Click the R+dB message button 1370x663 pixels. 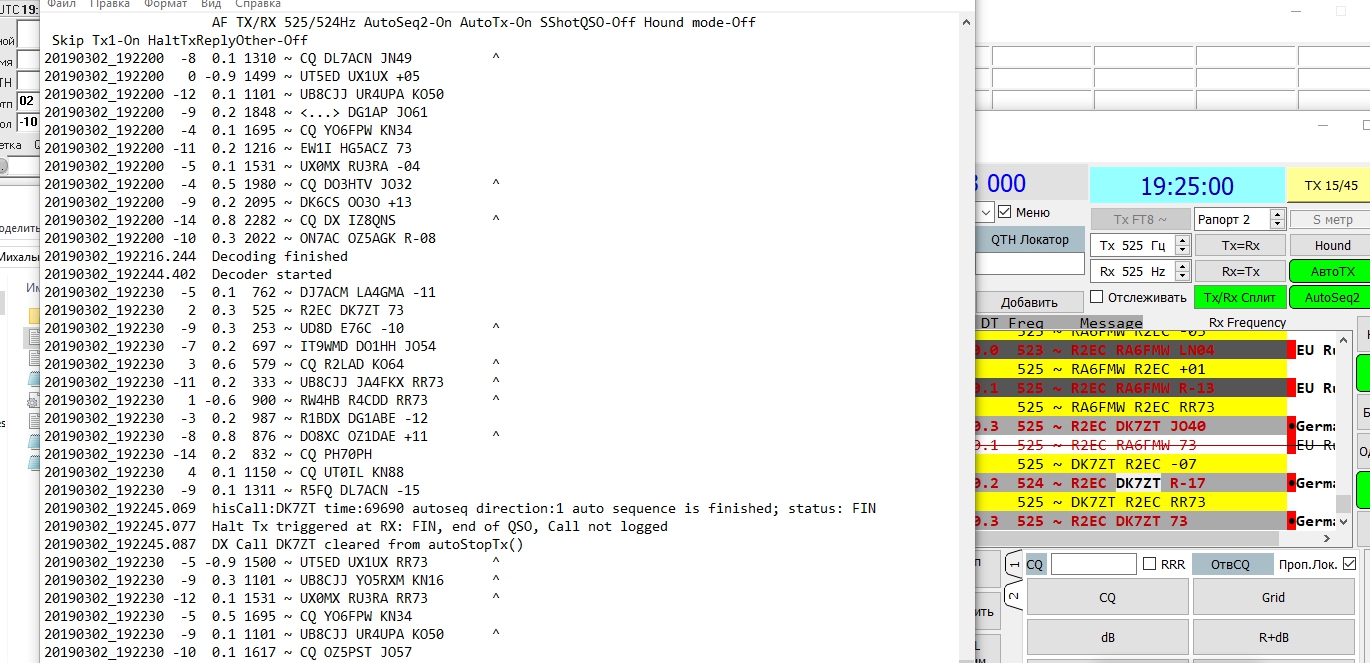[x=1272, y=637]
